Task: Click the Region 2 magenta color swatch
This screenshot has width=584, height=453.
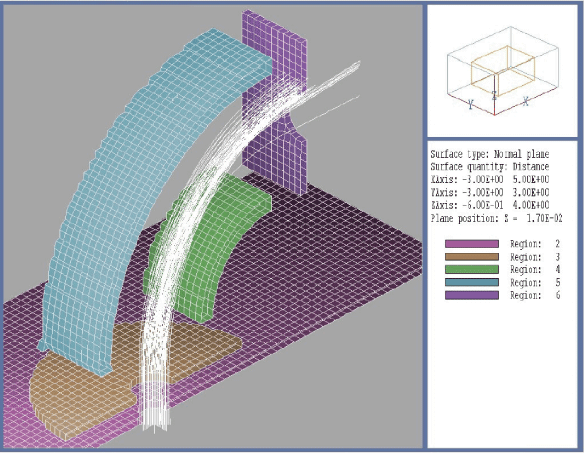Action: (x=472, y=244)
